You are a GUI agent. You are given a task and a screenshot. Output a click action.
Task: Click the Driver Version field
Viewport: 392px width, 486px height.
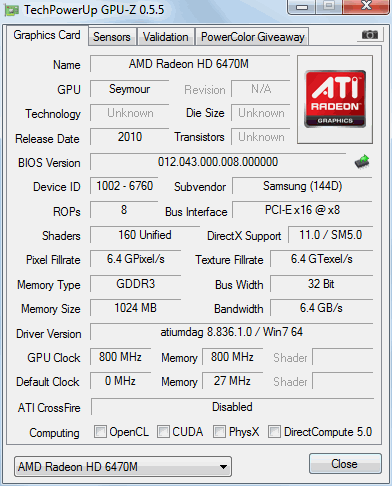pos(232,332)
